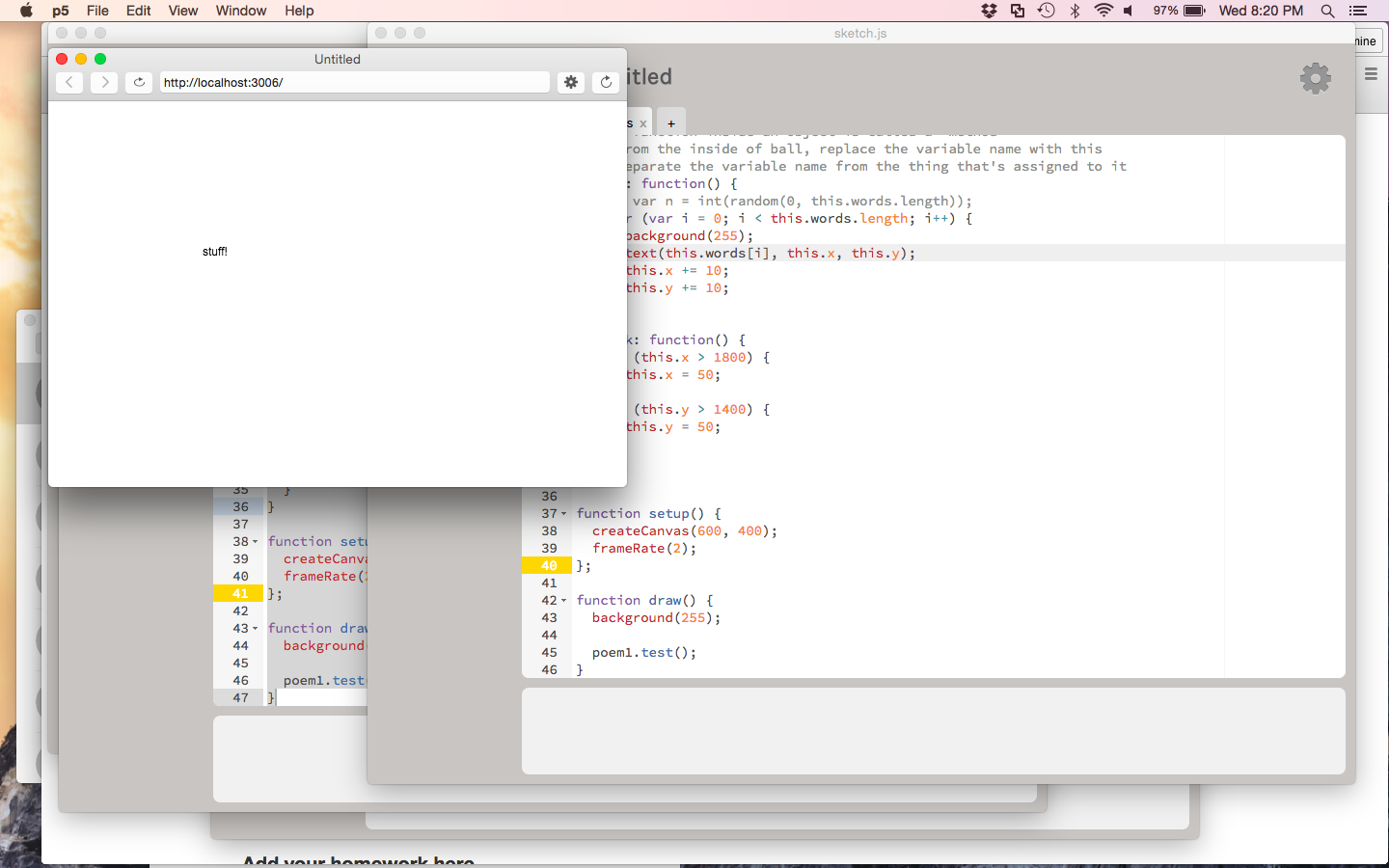The width and height of the screenshot is (1389, 868).
Task: Collapse the draw function at line 42
Action: (x=564, y=601)
